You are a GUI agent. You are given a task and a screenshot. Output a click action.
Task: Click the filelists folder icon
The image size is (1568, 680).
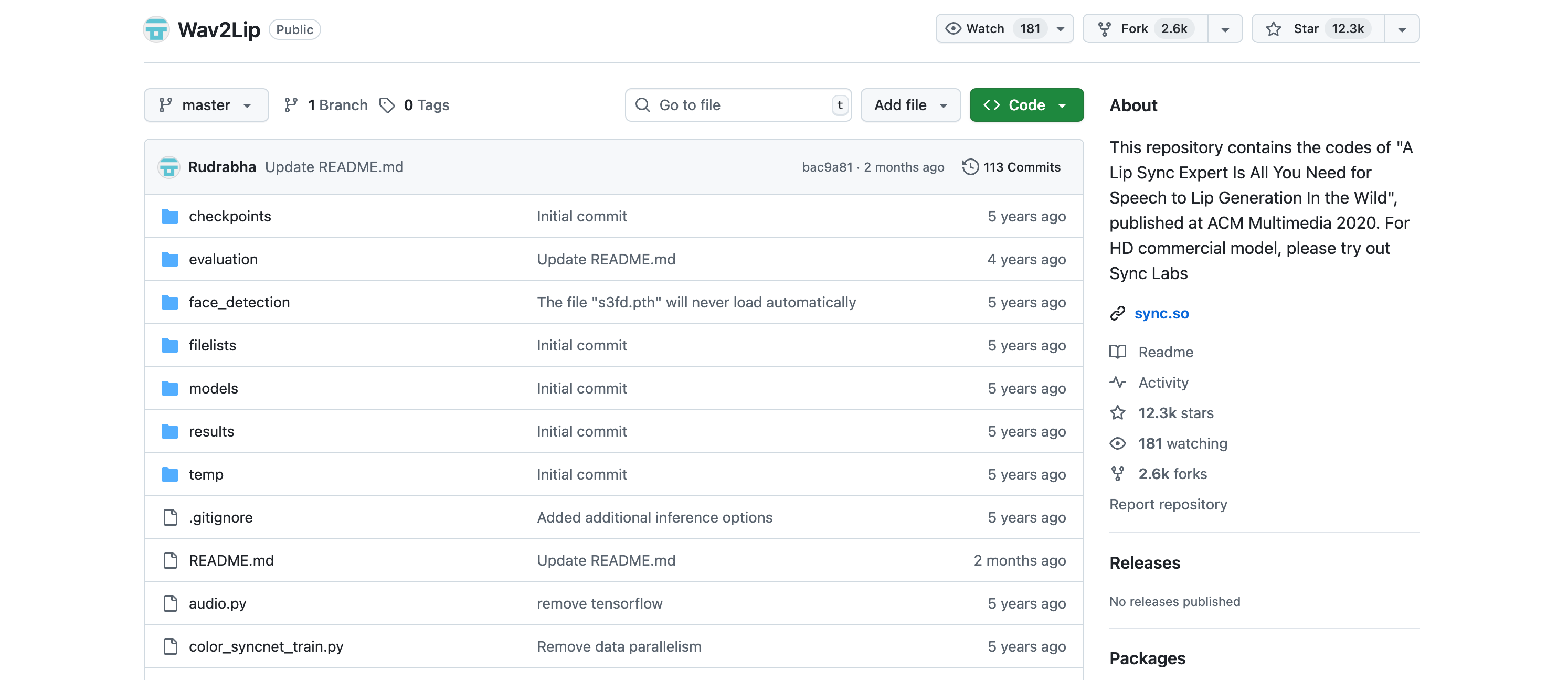coord(170,345)
